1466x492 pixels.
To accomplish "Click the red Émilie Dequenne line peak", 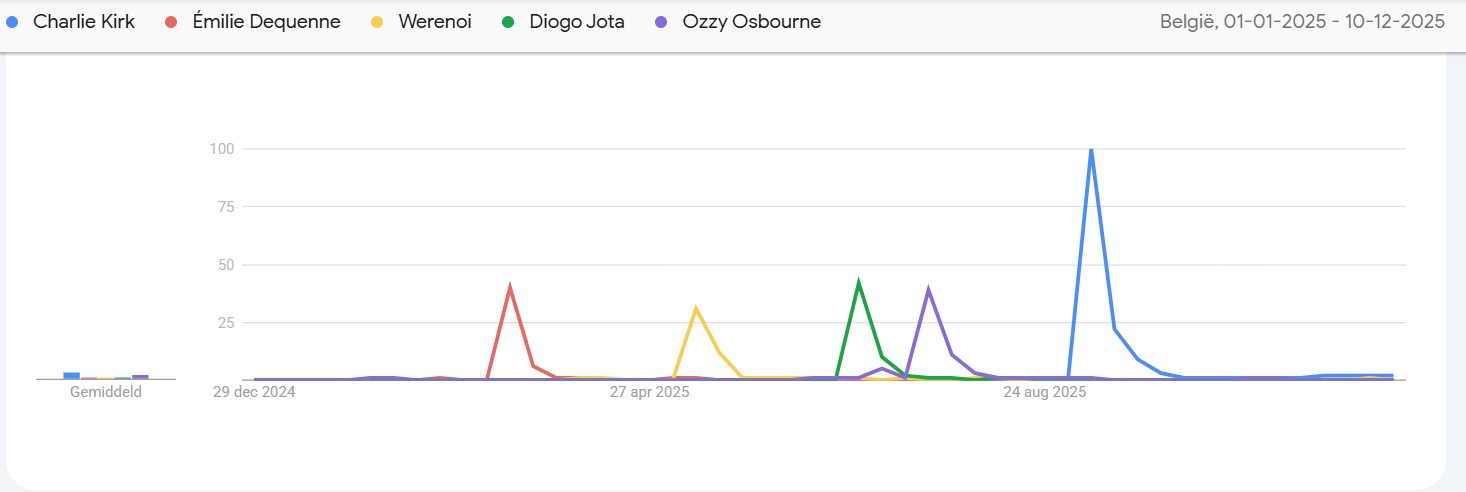I will tap(510, 288).
